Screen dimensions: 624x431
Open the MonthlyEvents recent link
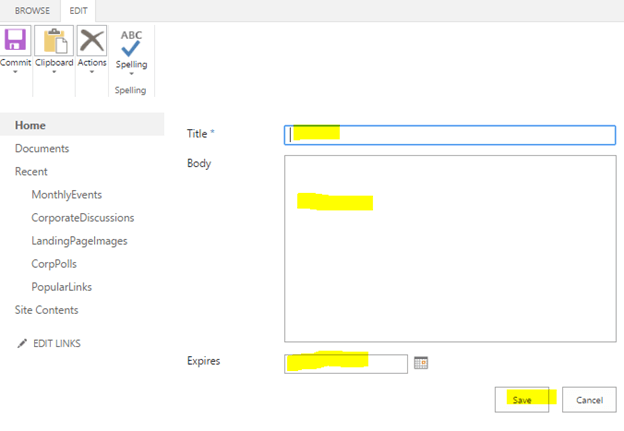[66, 194]
